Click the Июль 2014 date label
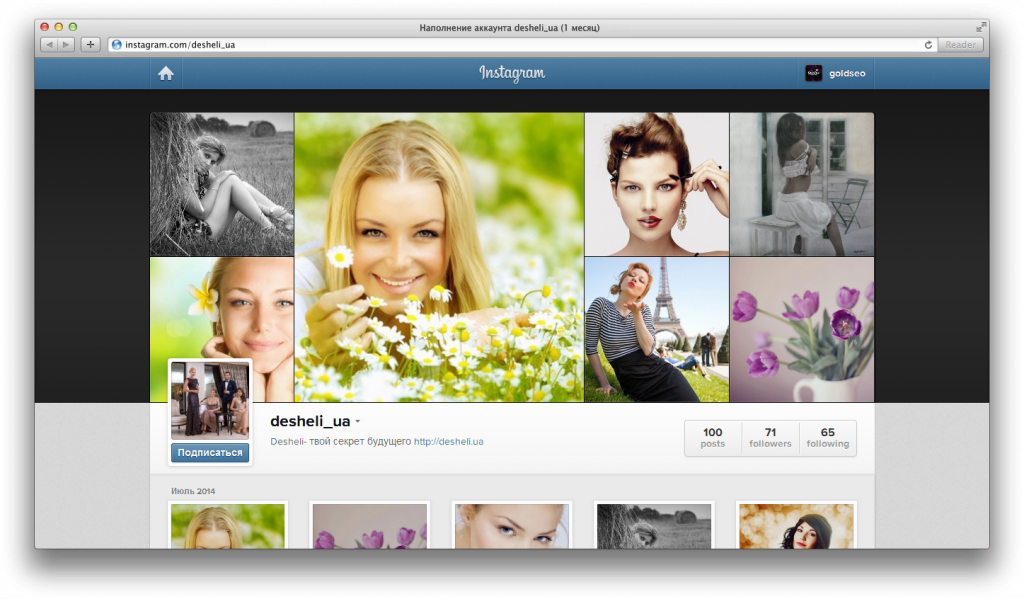Image resolution: width=1024 pixels, height=599 pixels. [193, 491]
